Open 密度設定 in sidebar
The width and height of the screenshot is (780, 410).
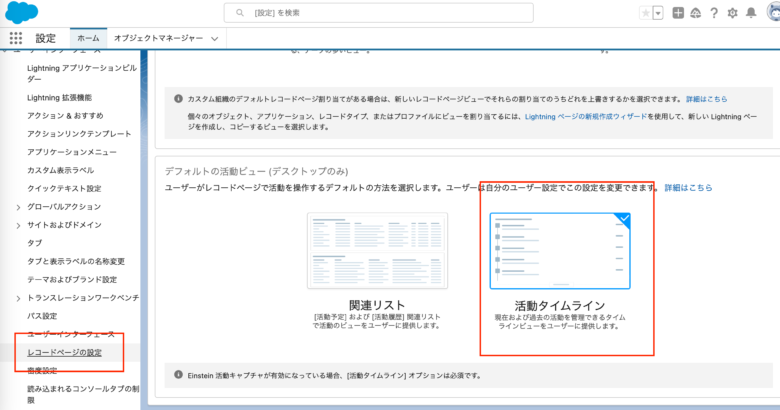coord(42,371)
